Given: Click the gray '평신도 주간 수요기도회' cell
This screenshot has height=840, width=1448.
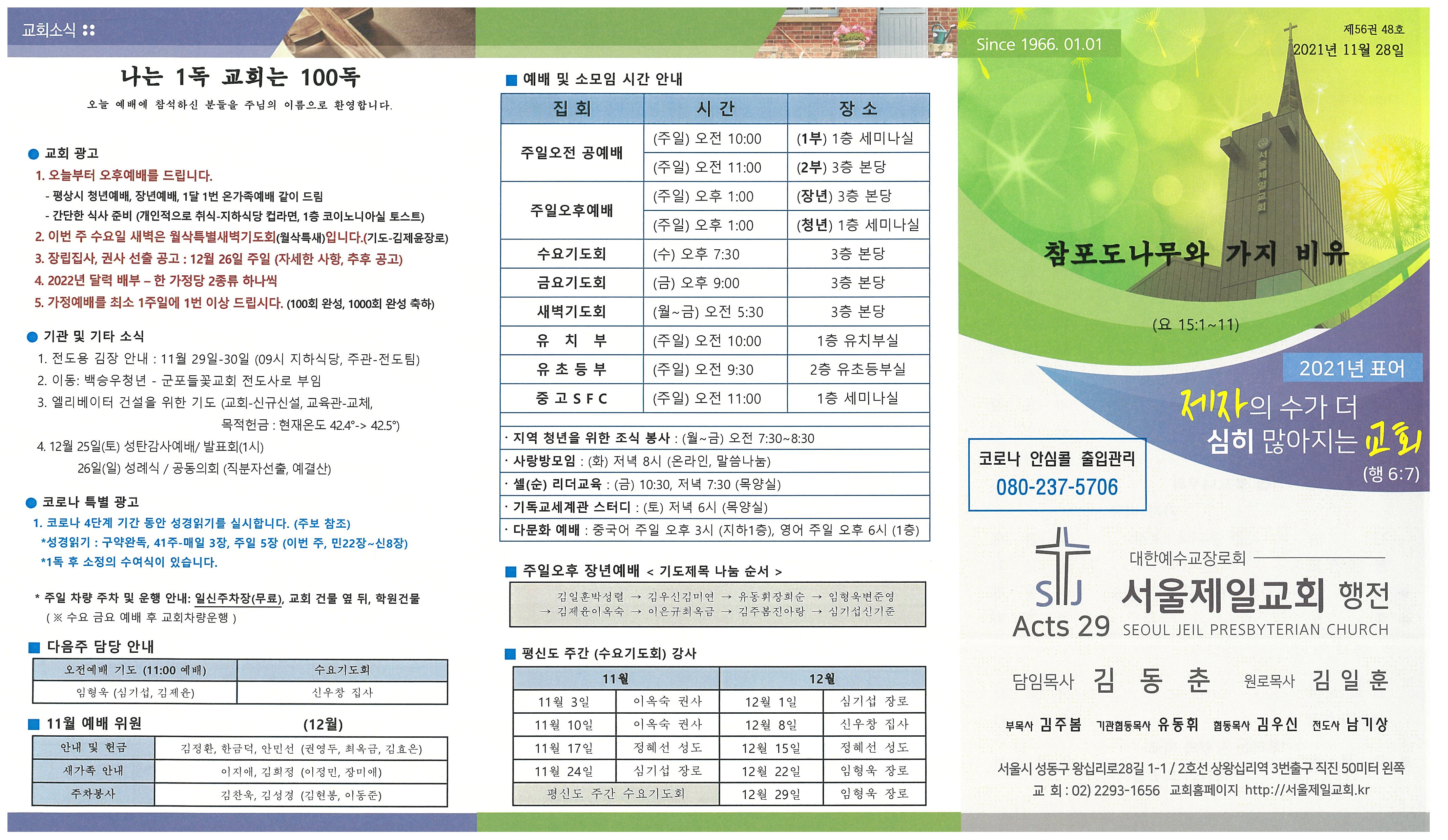Looking at the screenshot, I should (x=616, y=795).
